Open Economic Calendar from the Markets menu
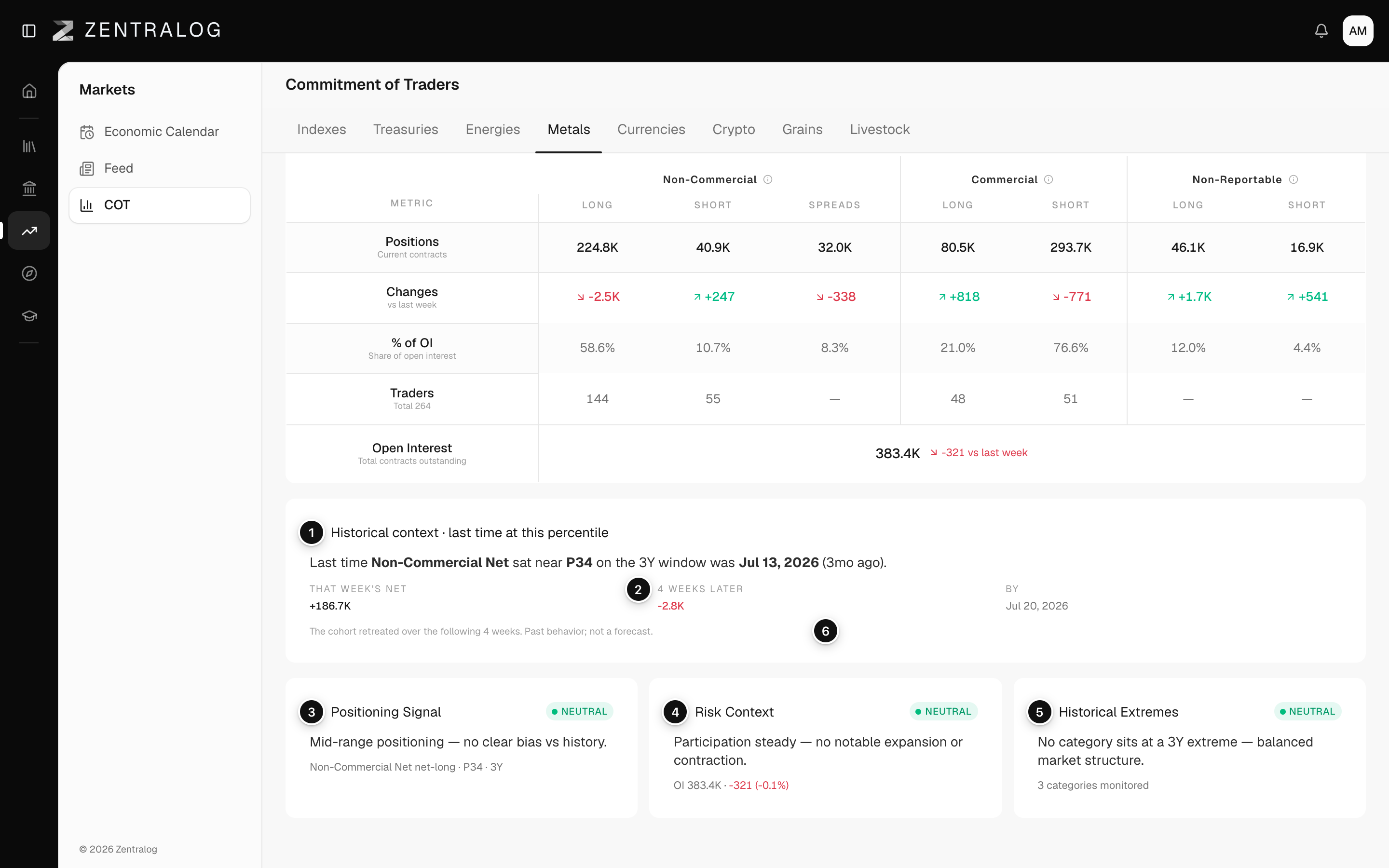 [160, 132]
